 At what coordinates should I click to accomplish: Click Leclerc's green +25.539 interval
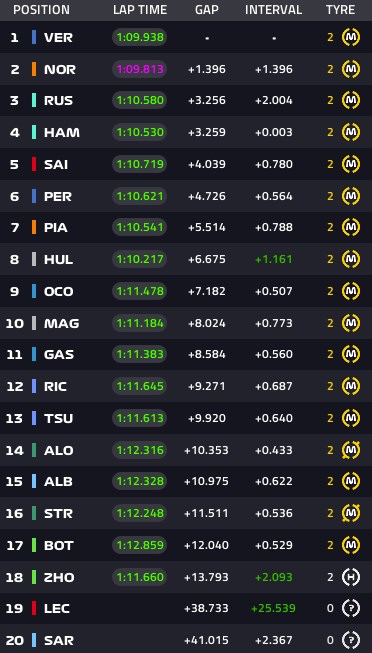click(x=273, y=608)
